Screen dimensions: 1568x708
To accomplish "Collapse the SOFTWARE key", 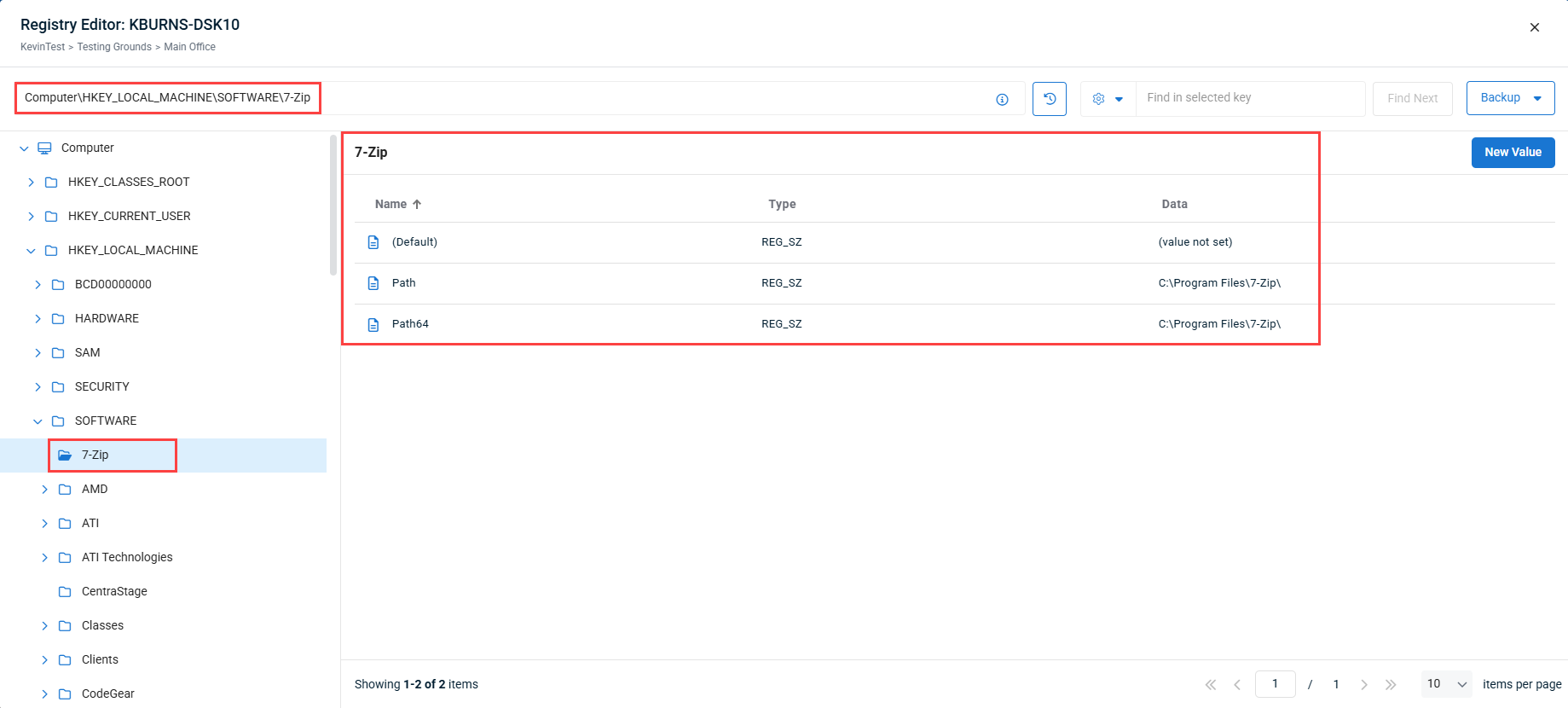I will [x=38, y=421].
